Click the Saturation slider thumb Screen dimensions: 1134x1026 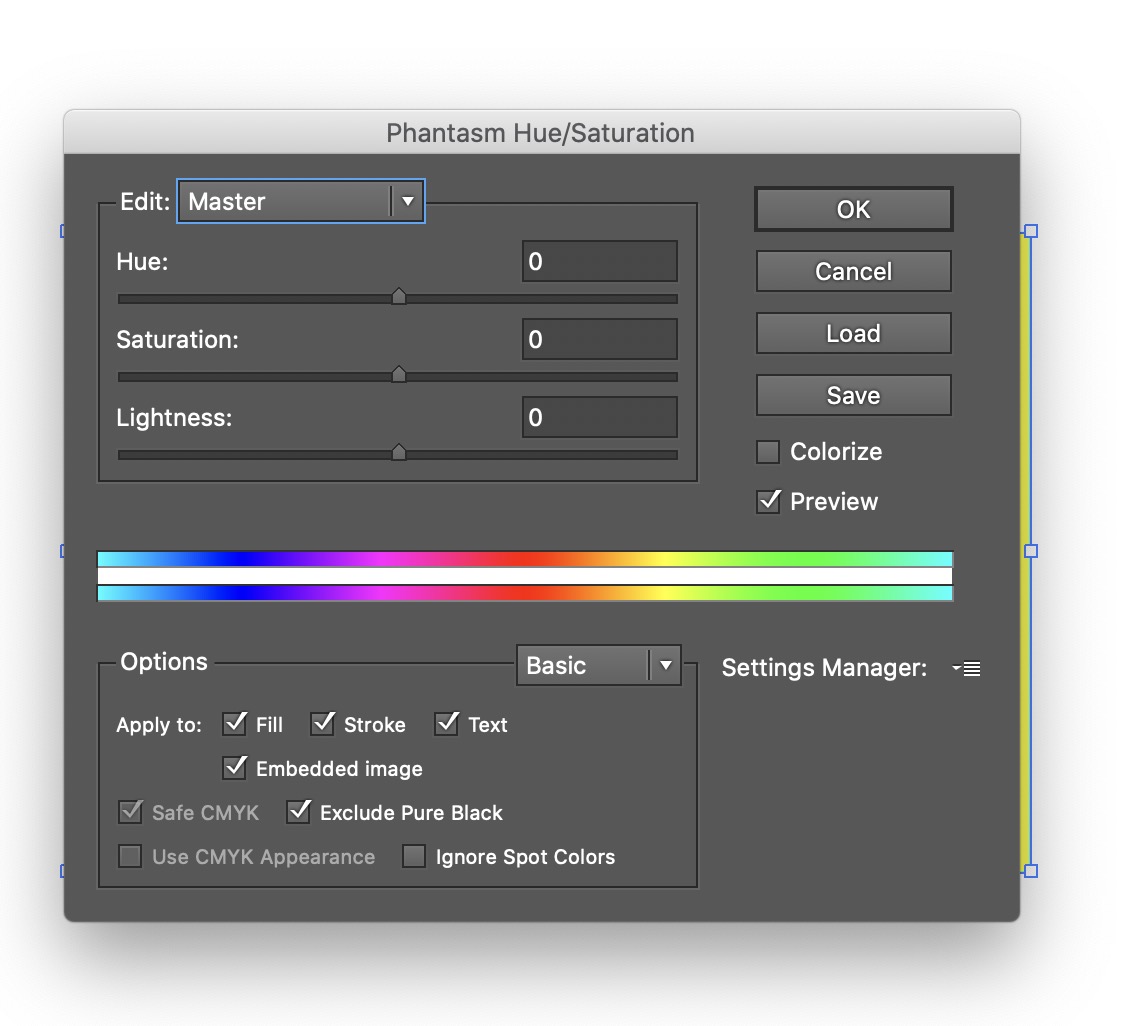(399, 374)
